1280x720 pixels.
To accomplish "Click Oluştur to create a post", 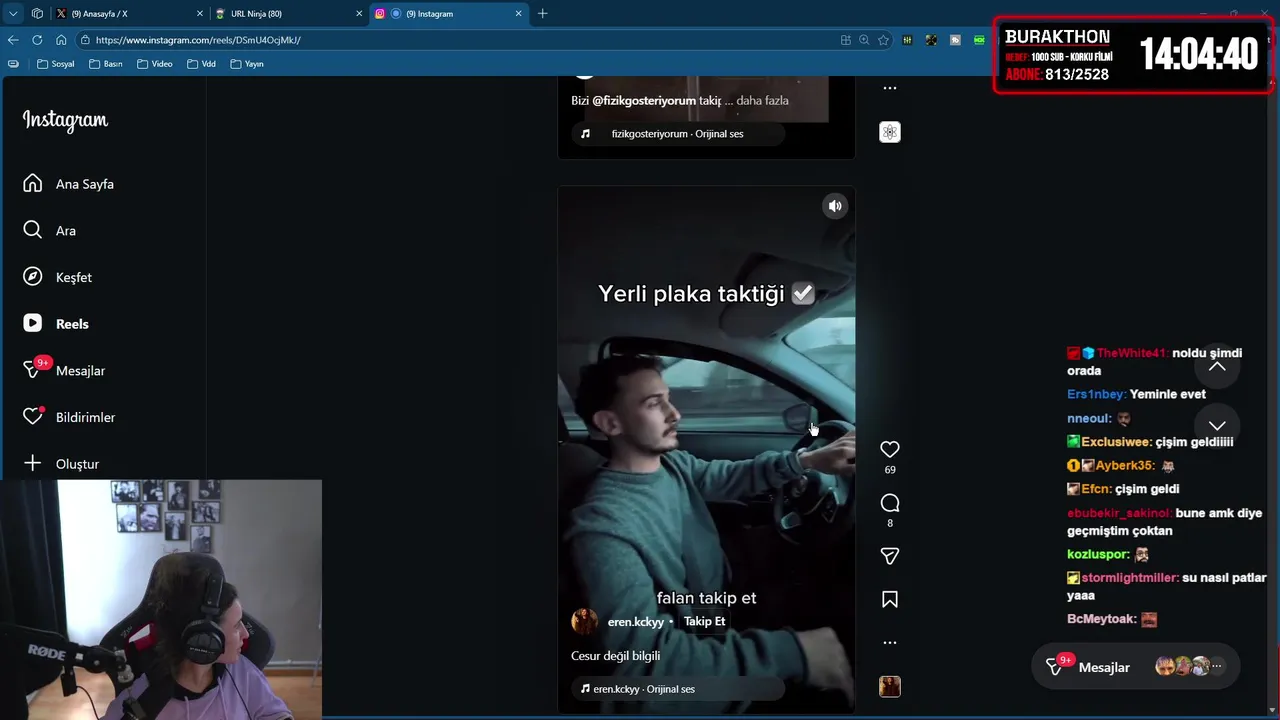I will [61, 464].
